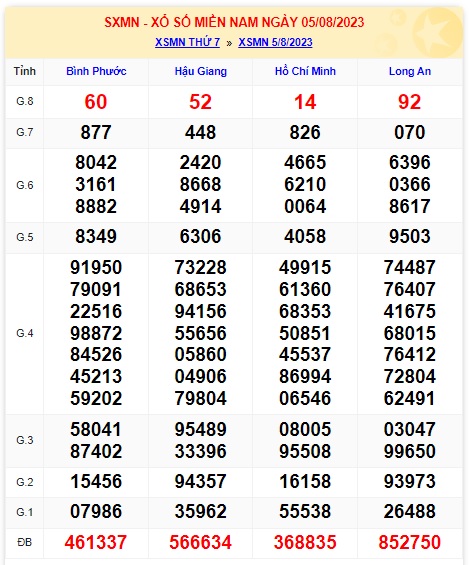Select G.1 number 26488

409,512
